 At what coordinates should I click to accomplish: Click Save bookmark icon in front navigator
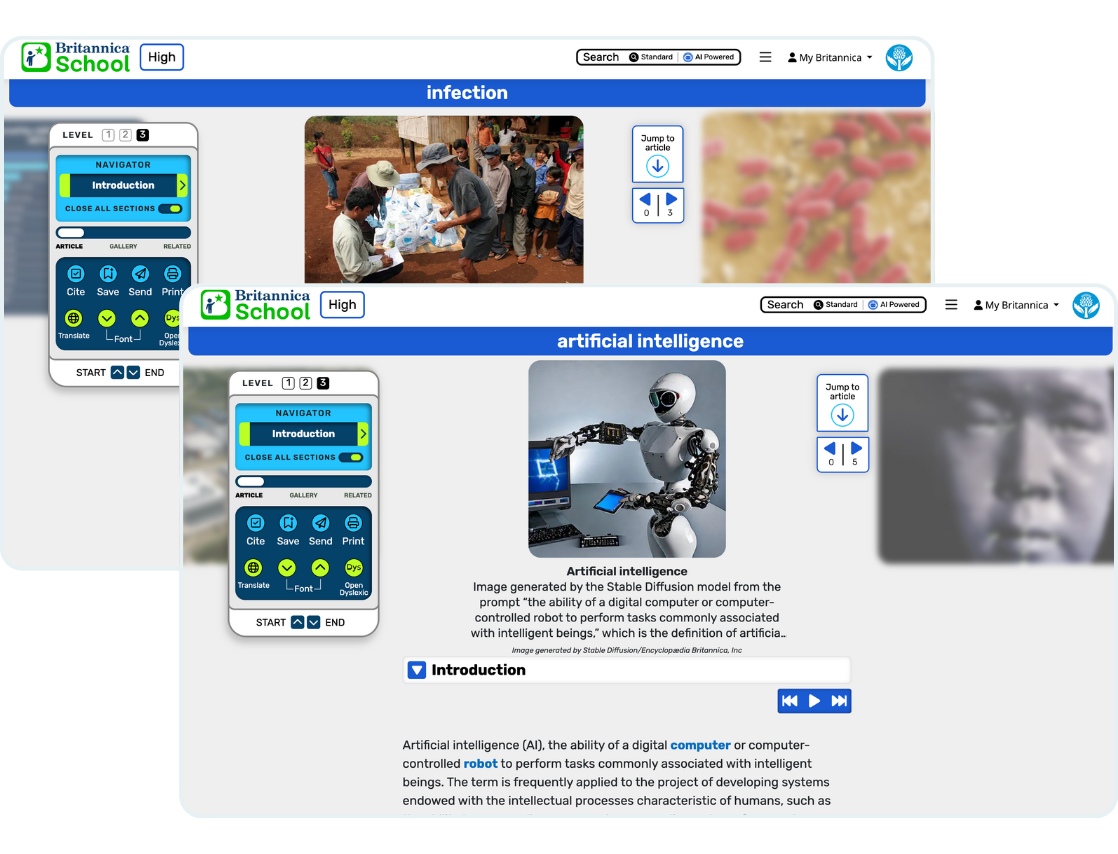tap(288, 523)
